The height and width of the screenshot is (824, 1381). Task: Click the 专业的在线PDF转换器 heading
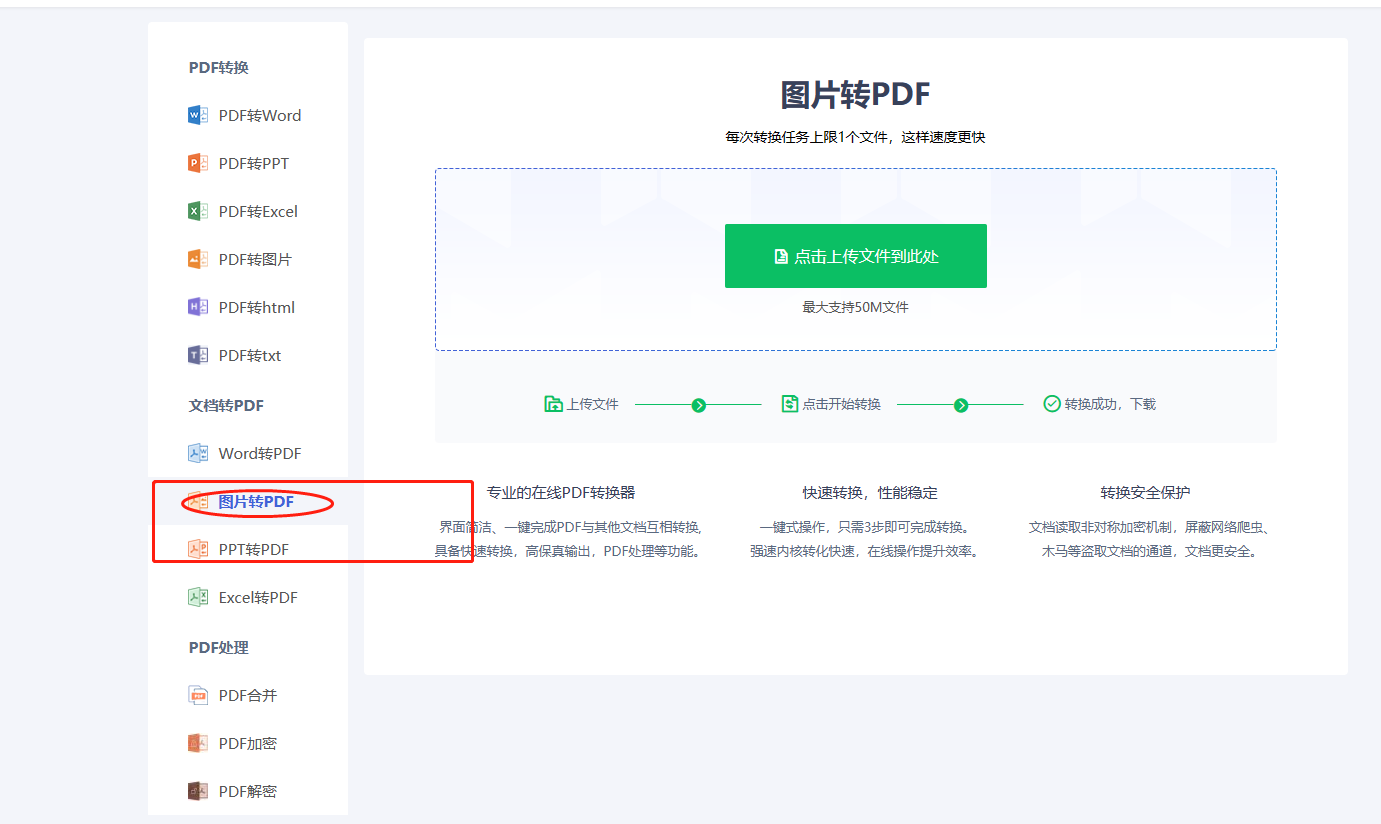(x=561, y=492)
